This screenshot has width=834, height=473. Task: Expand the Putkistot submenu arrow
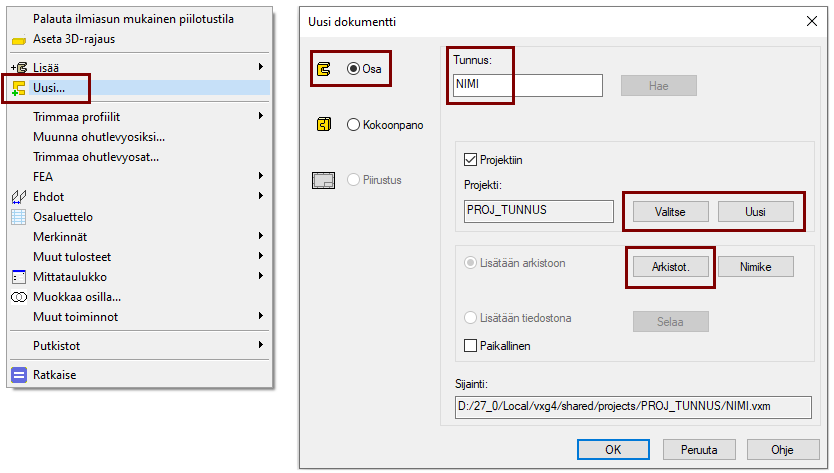tap(261, 345)
